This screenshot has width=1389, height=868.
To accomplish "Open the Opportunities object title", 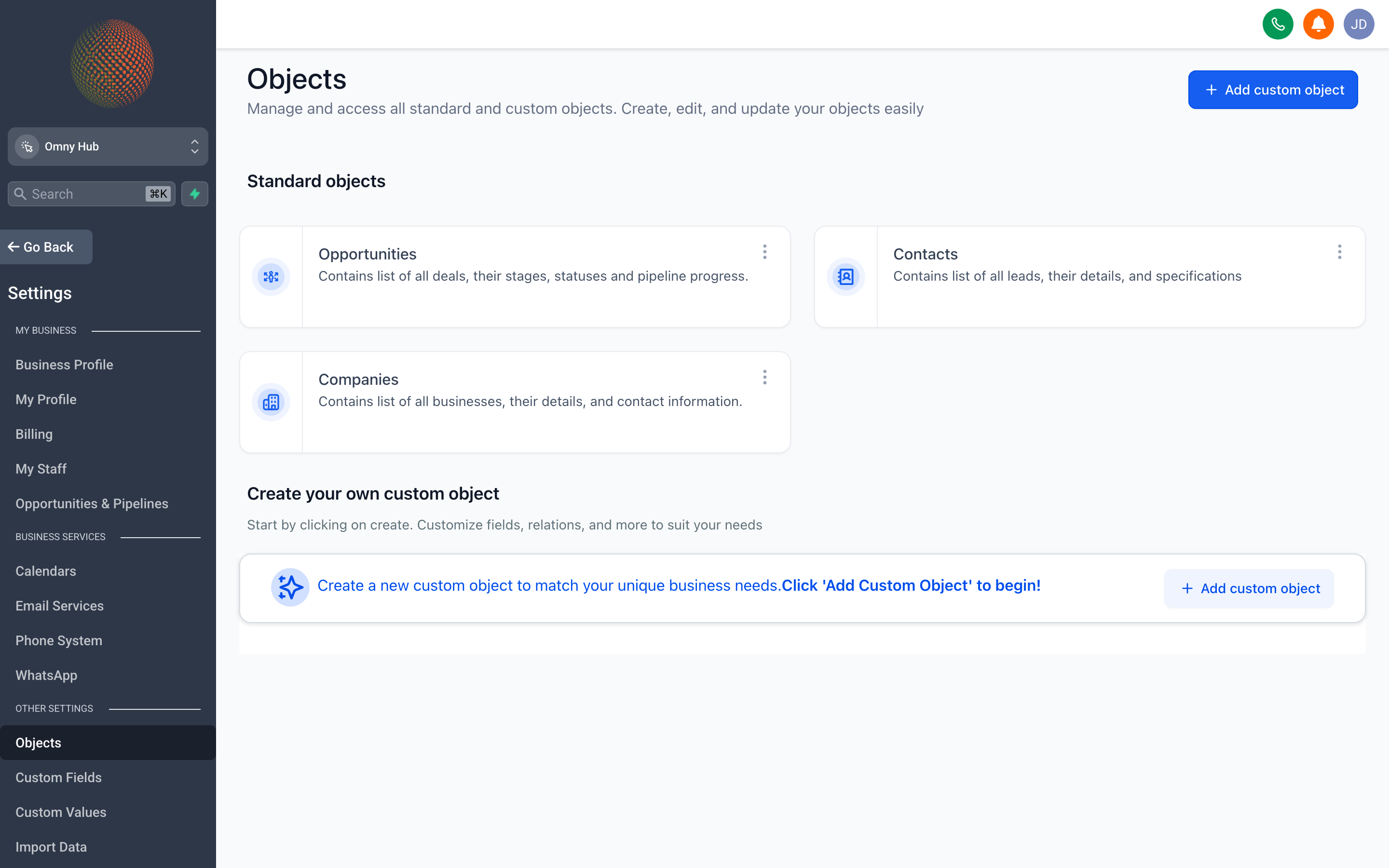I will tap(368, 254).
